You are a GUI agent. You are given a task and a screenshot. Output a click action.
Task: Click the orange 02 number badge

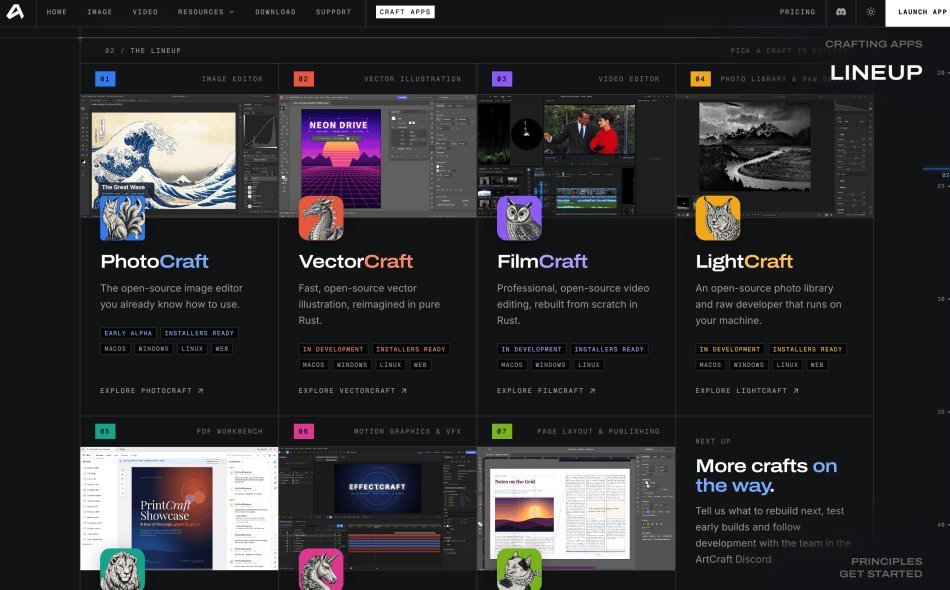(x=304, y=79)
